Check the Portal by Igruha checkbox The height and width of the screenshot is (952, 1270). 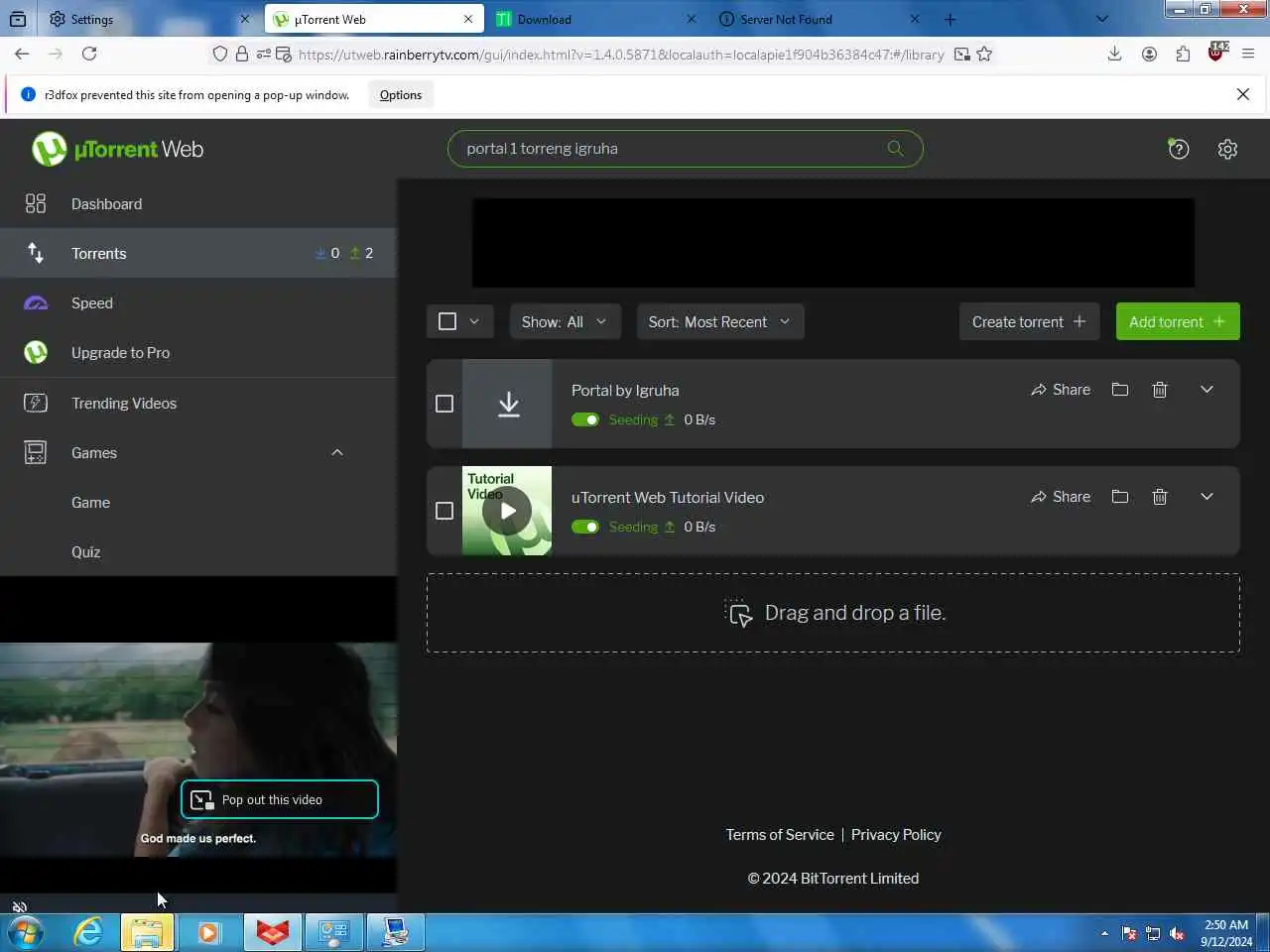tap(444, 404)
